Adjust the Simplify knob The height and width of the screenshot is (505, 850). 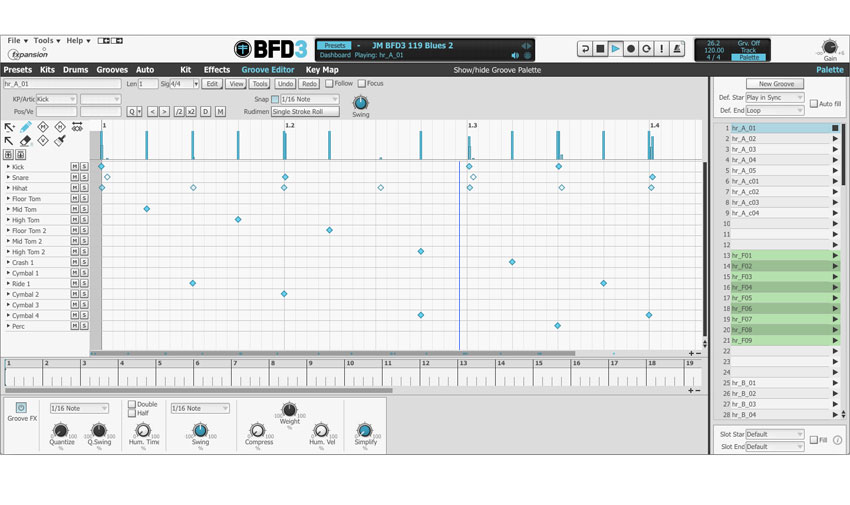click(364, 431)
